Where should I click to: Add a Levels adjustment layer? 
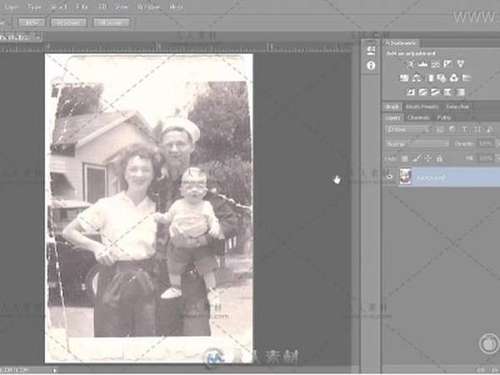coord(423,64)
